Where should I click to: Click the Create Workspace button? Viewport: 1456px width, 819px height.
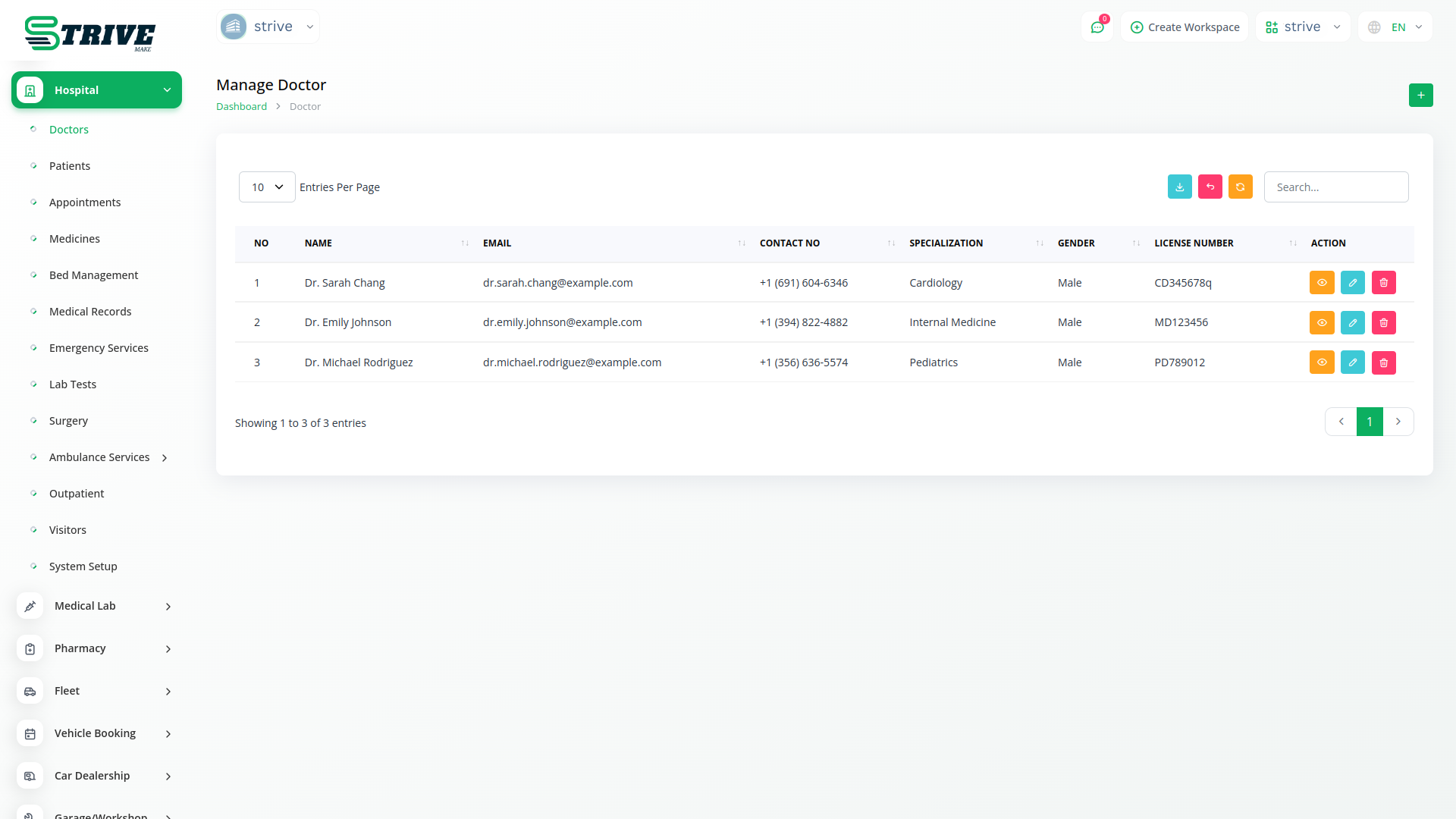pyautogui.click(x=1185, y=27)
